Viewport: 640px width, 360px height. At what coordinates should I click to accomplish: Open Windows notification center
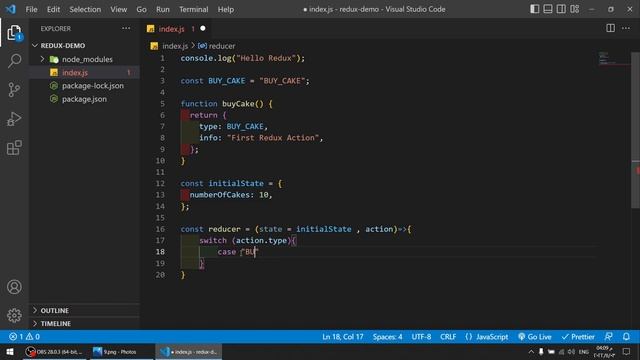point(627,351)
